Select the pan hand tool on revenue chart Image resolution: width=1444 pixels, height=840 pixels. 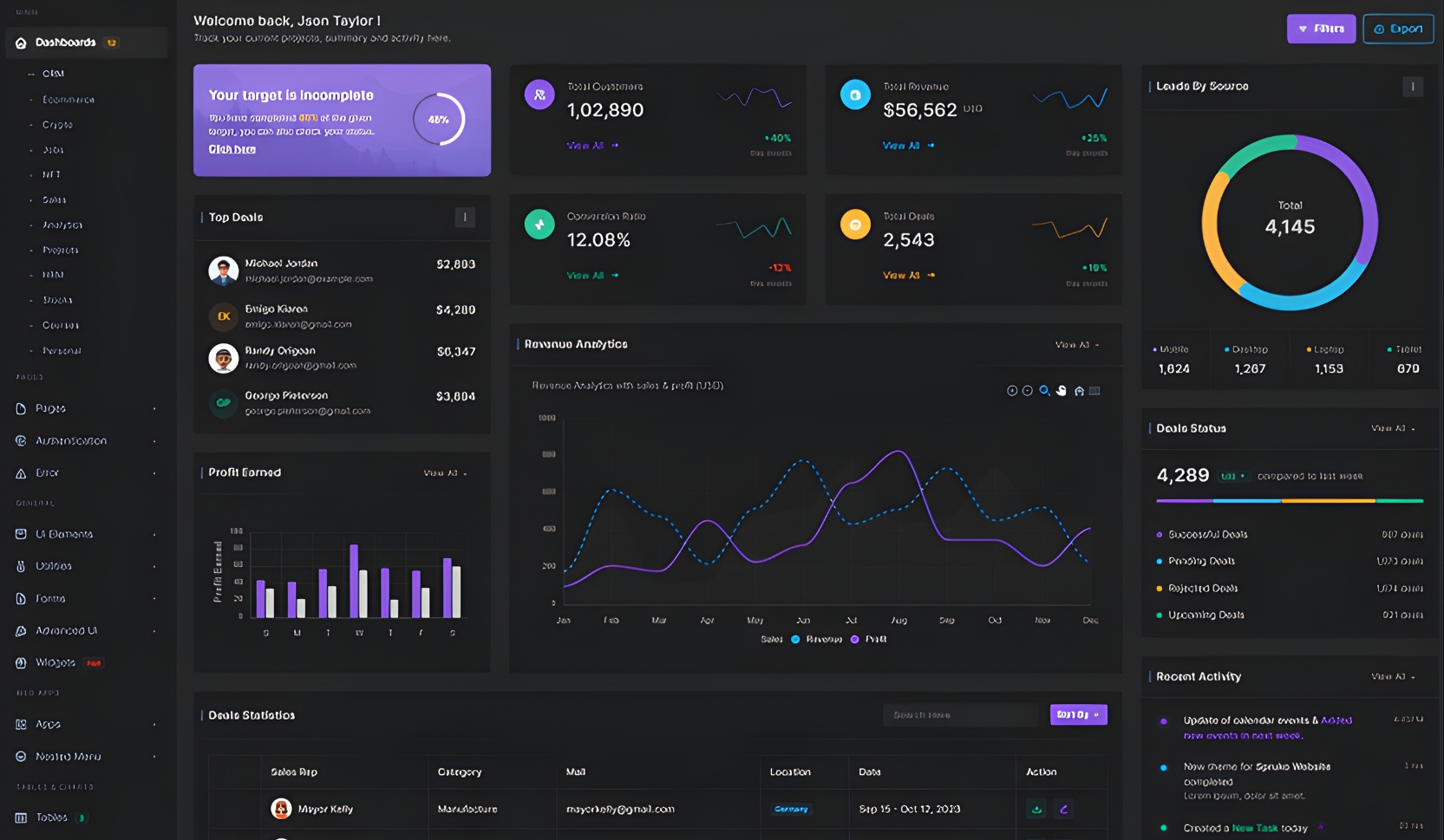point(1062,391)
